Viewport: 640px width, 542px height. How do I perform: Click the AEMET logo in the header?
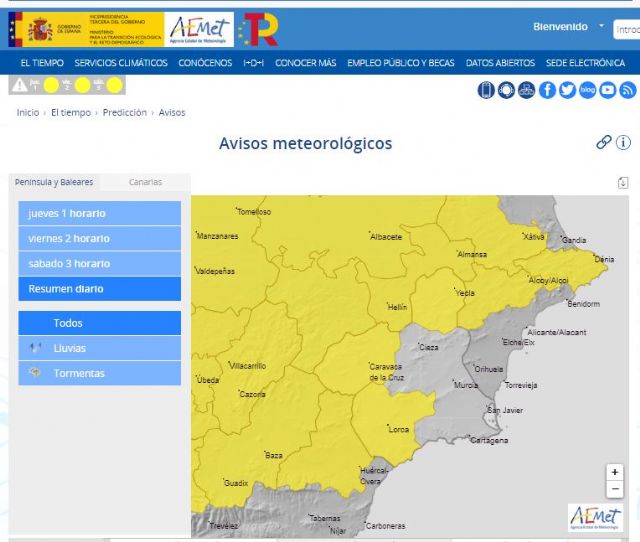(199, 29)
